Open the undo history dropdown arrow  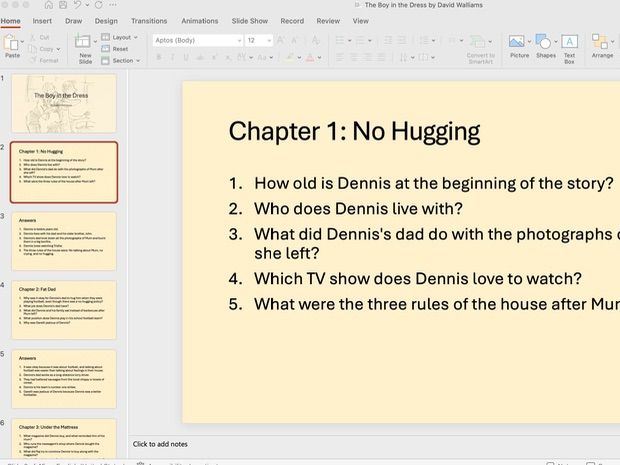pyautogui.click(x=87, y=5)
